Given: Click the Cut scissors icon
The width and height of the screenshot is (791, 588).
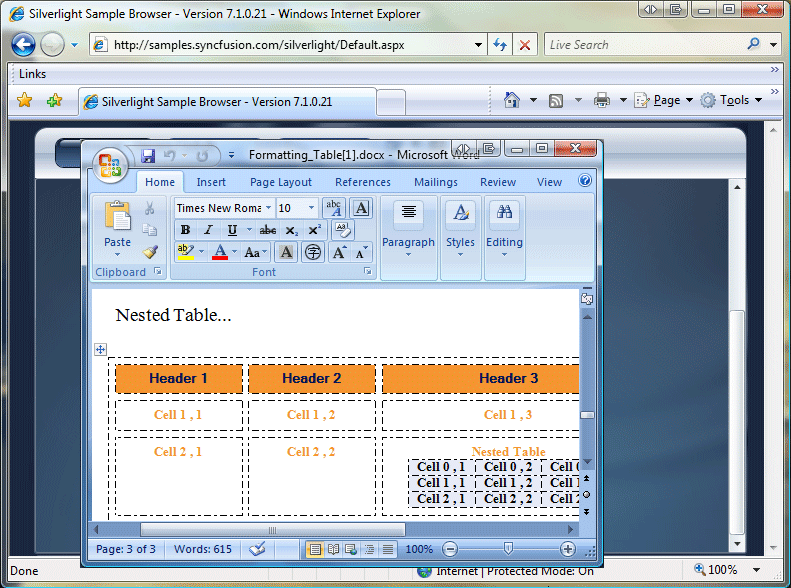Looking at the screenshot, I should point(150,208).
